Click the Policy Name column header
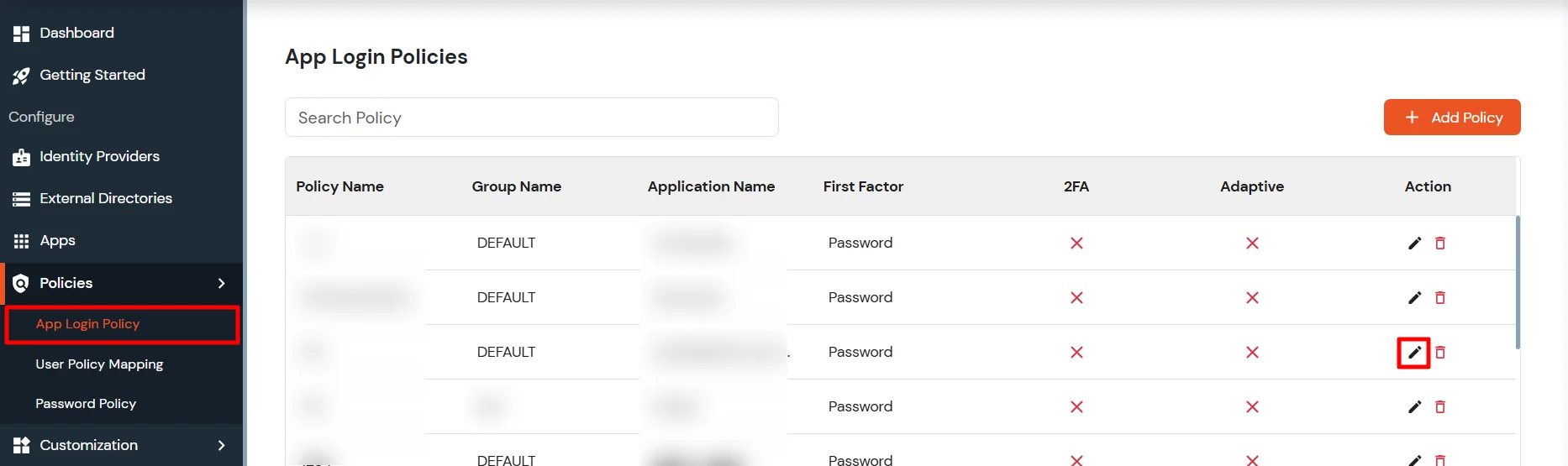 point(339,186)
